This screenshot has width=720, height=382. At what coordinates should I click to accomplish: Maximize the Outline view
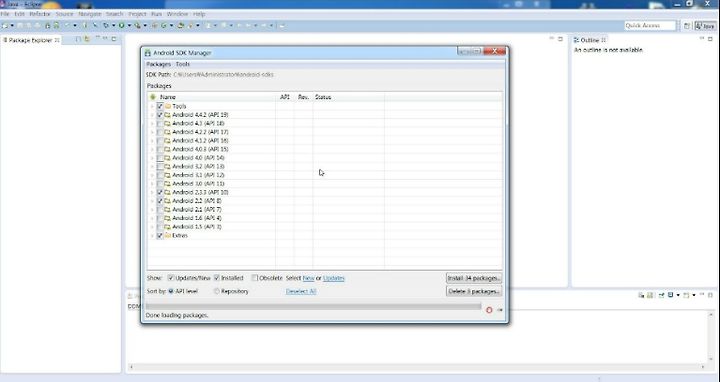710,39
